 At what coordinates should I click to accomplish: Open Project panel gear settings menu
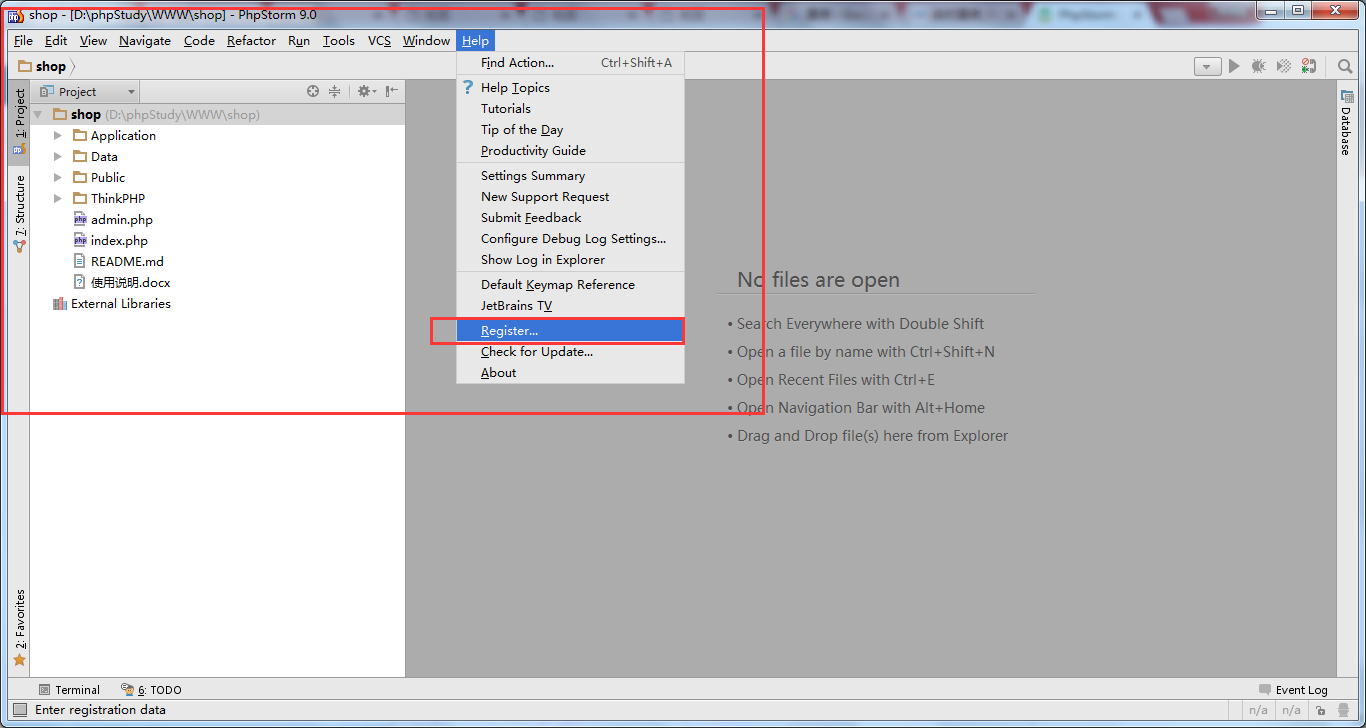366,91
